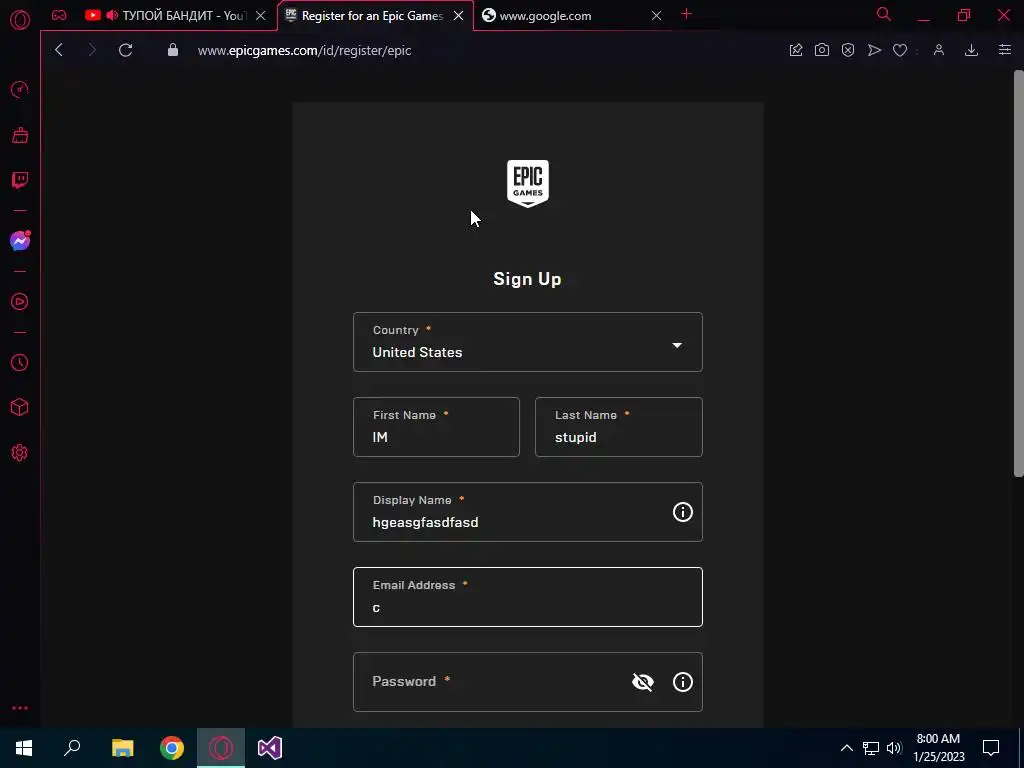Image resolution: width=1024 pixels, height=768 pixels.
Task: Open the Player icon in sidebar
Action: [20, 302]
